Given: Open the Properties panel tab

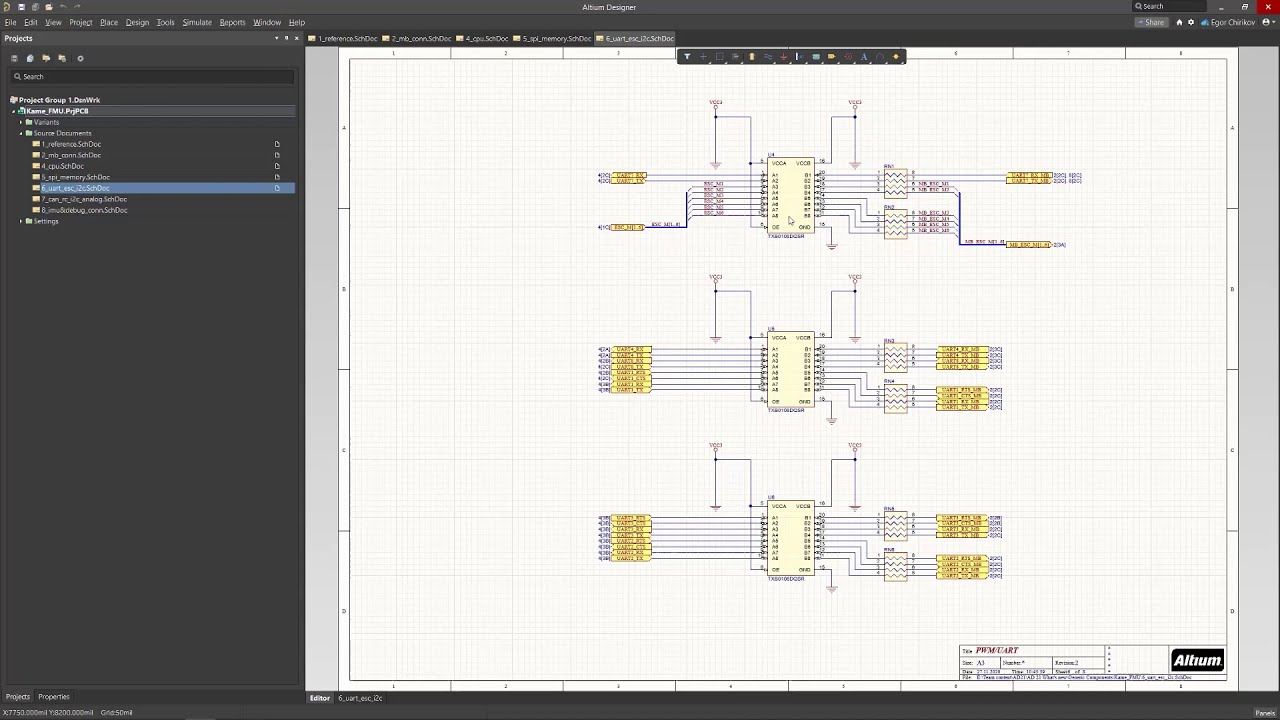Looking at the screenshot, I should coord(53,696).
